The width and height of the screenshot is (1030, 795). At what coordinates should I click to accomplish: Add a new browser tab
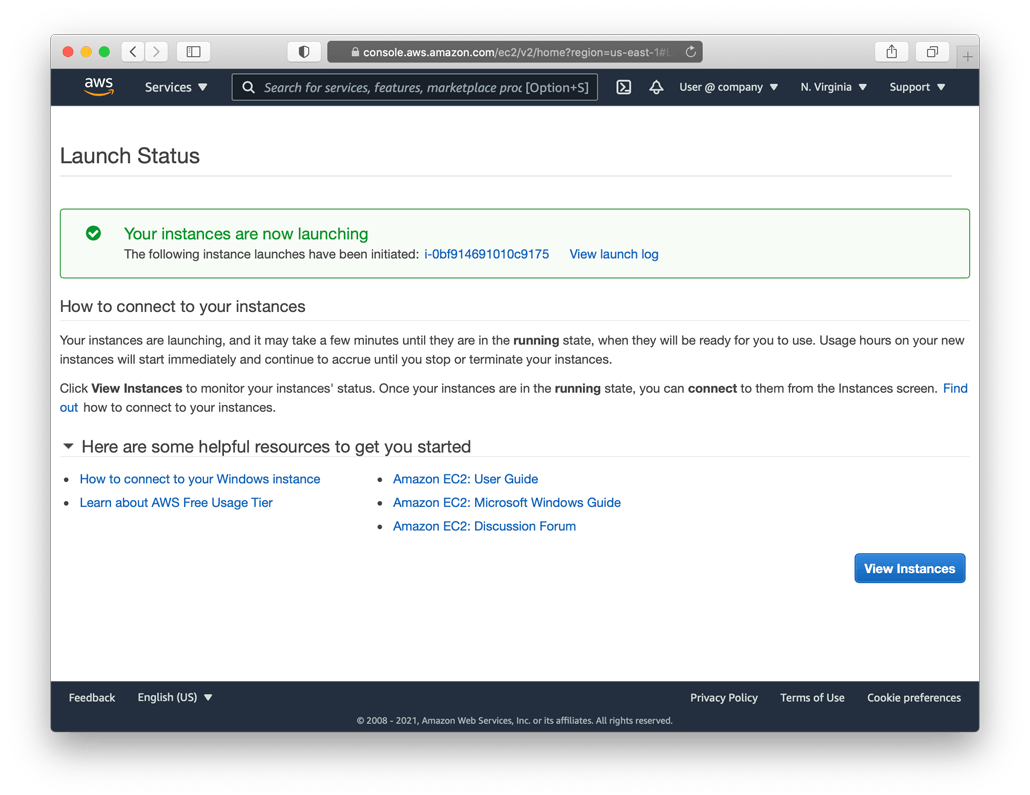(x=968, y=57)
